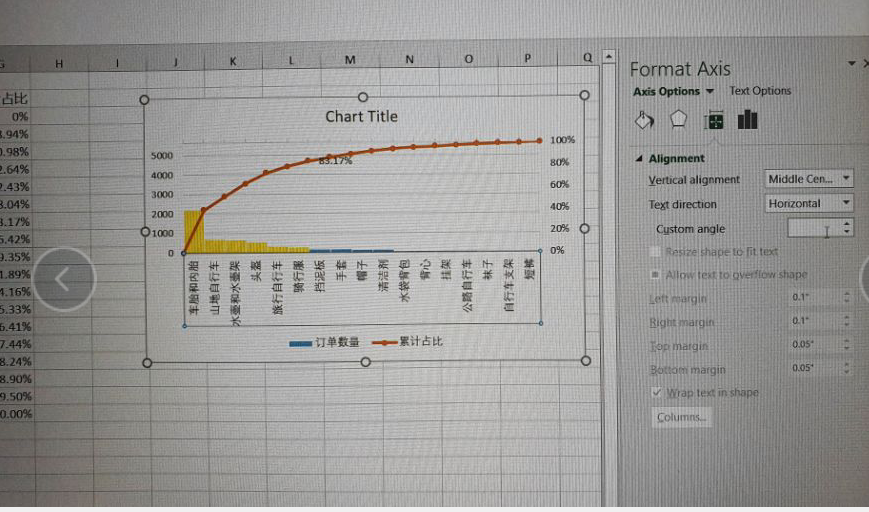
Task: Click the 水袋背包 category label
Action: (x=405, y=280)
